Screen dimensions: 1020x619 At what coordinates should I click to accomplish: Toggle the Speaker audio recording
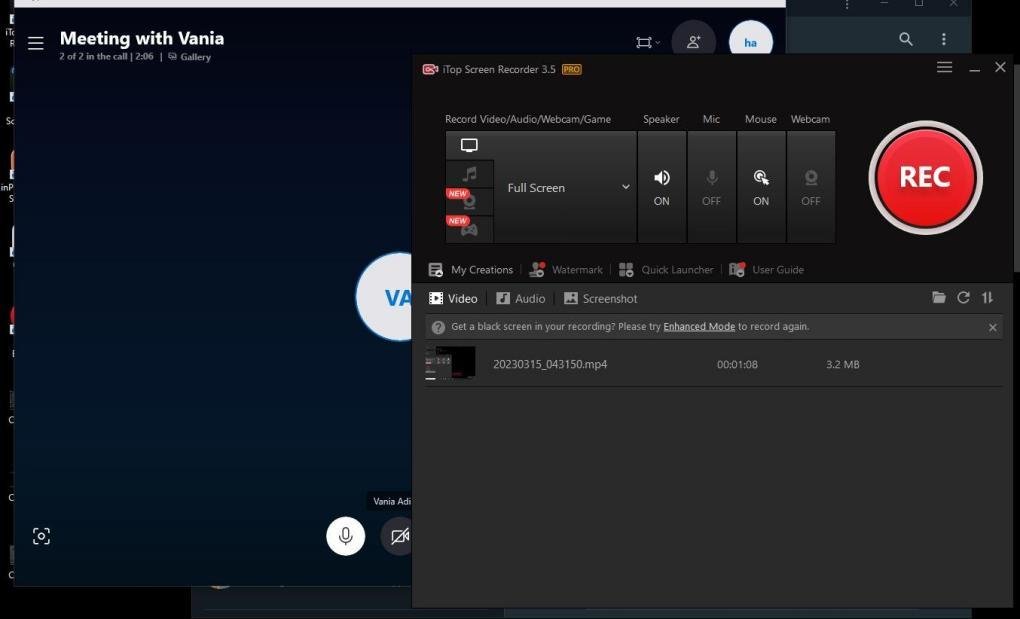[661, 187]
